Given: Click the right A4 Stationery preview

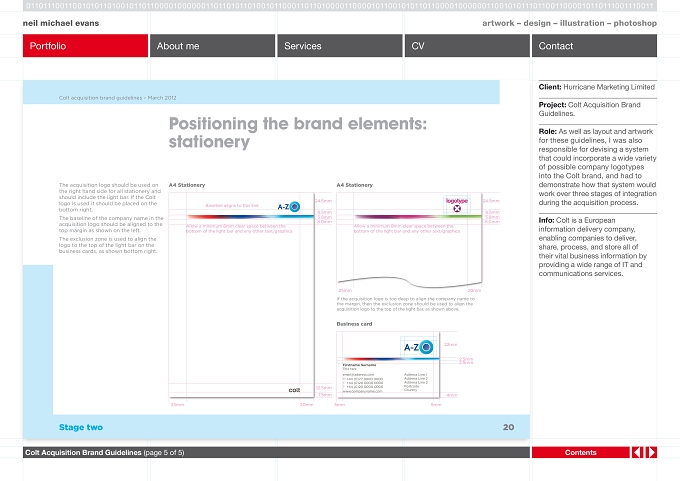Looking at the screenshot, I should click(x=409, y=240).
